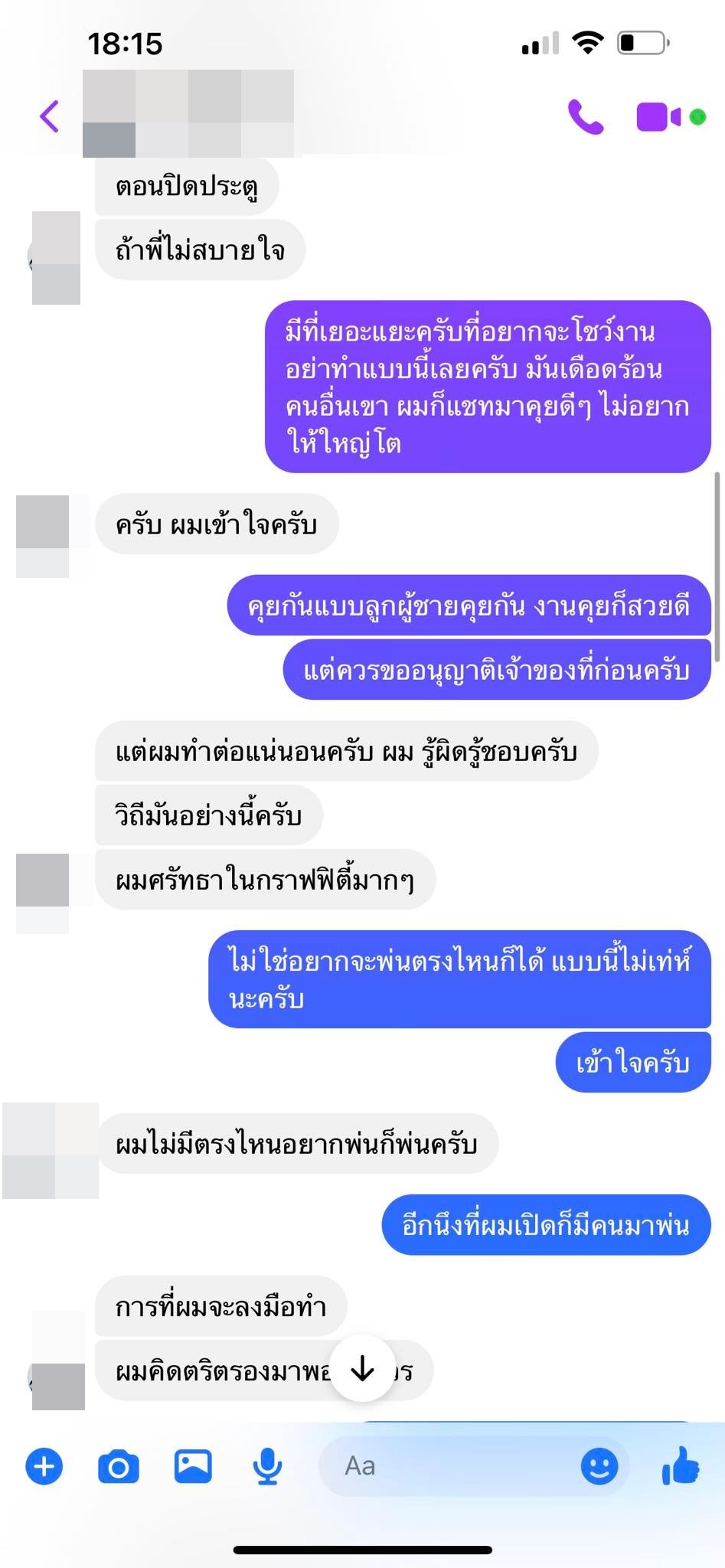Tap the bubble 'อีกนึงที่ผมเปิดก็มีคนมาพ่น'
This screenshot has height=1568, width=725.
(547, 1225)
